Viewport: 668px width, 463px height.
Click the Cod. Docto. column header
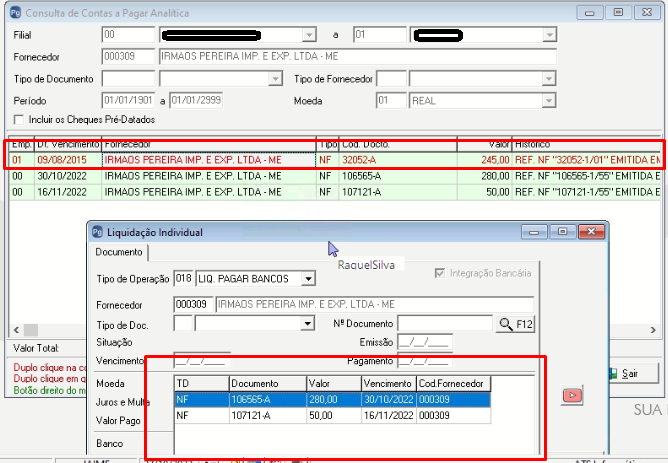tap(398, 144)
